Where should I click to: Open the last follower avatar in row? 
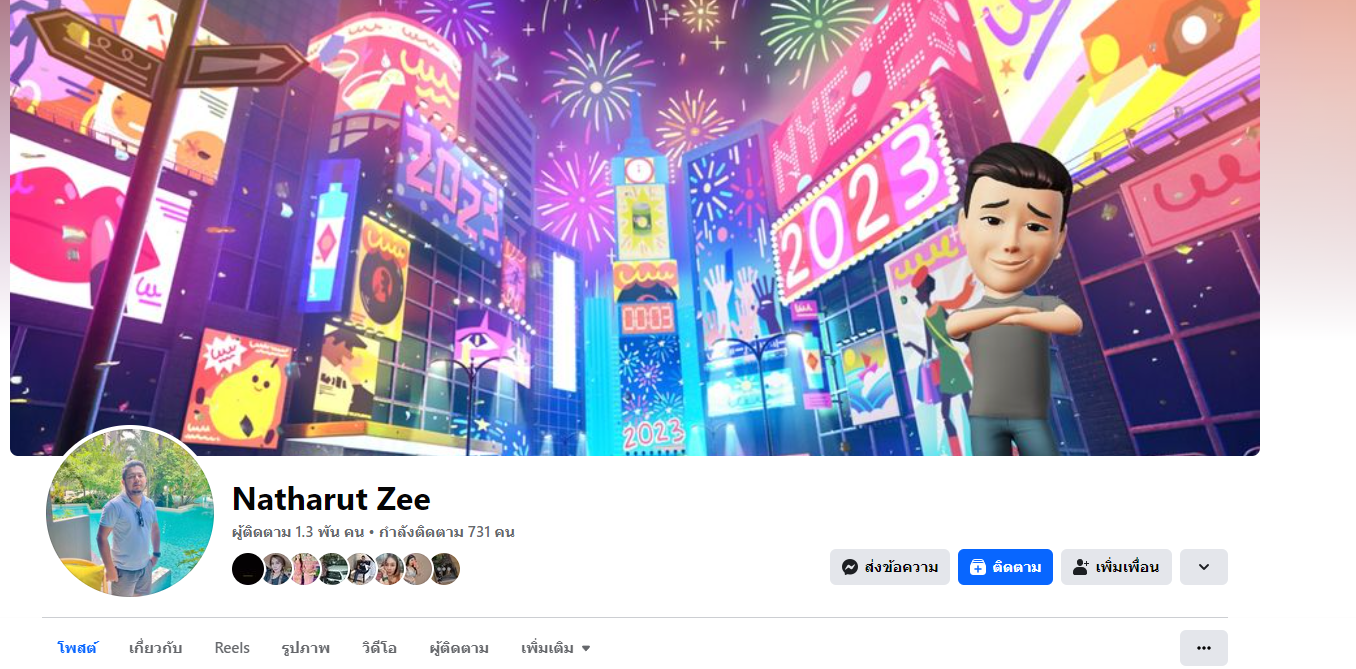(x=445, y=569)
